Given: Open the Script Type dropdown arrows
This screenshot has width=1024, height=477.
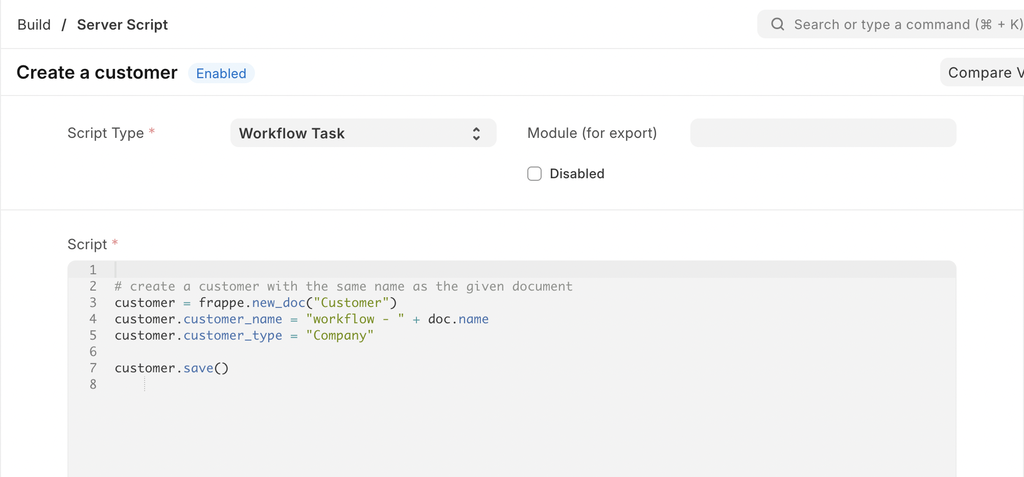Looking at the screenshot, I should (477, 133).
